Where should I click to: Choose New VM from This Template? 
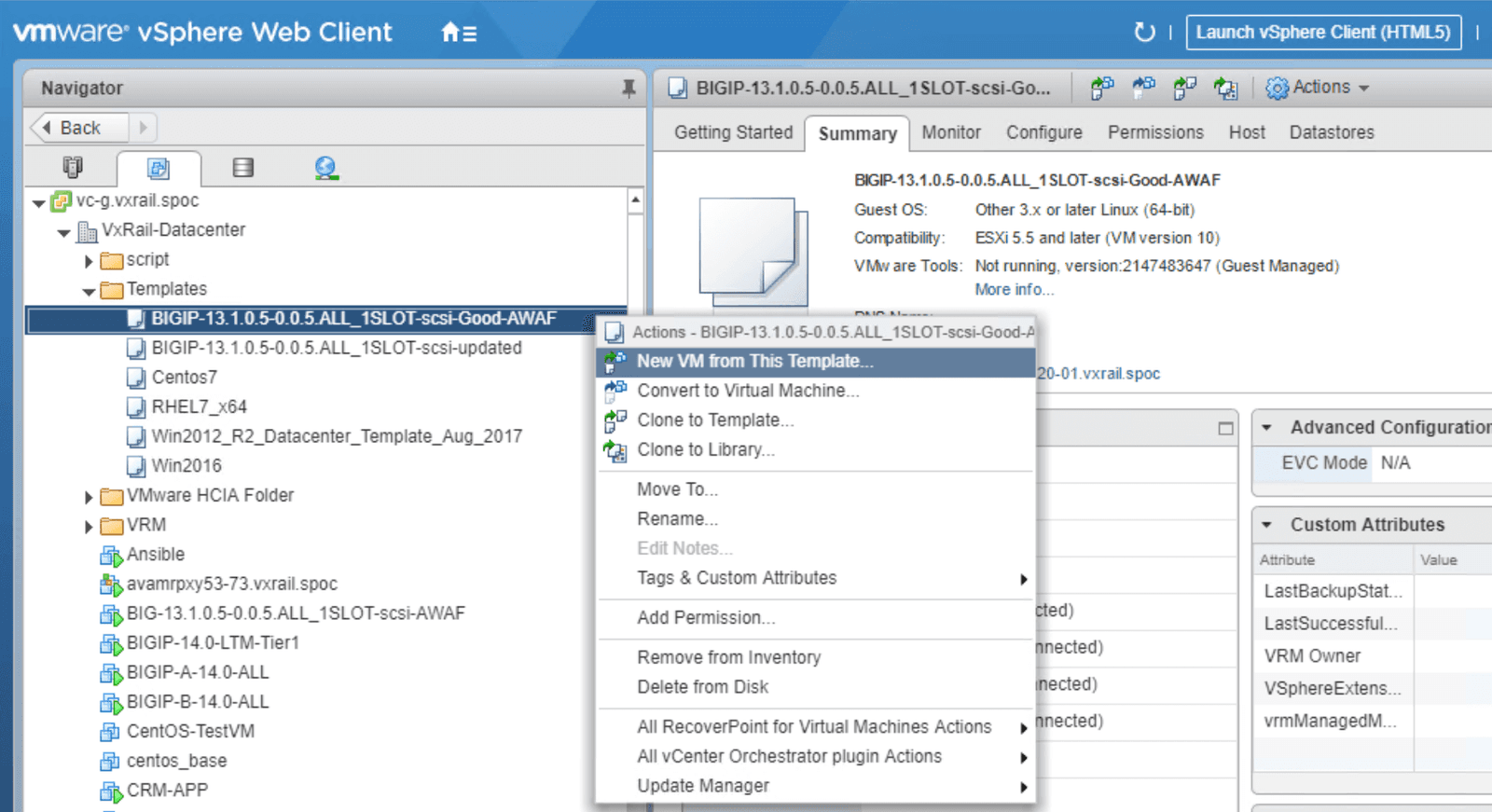coord(754,361)
